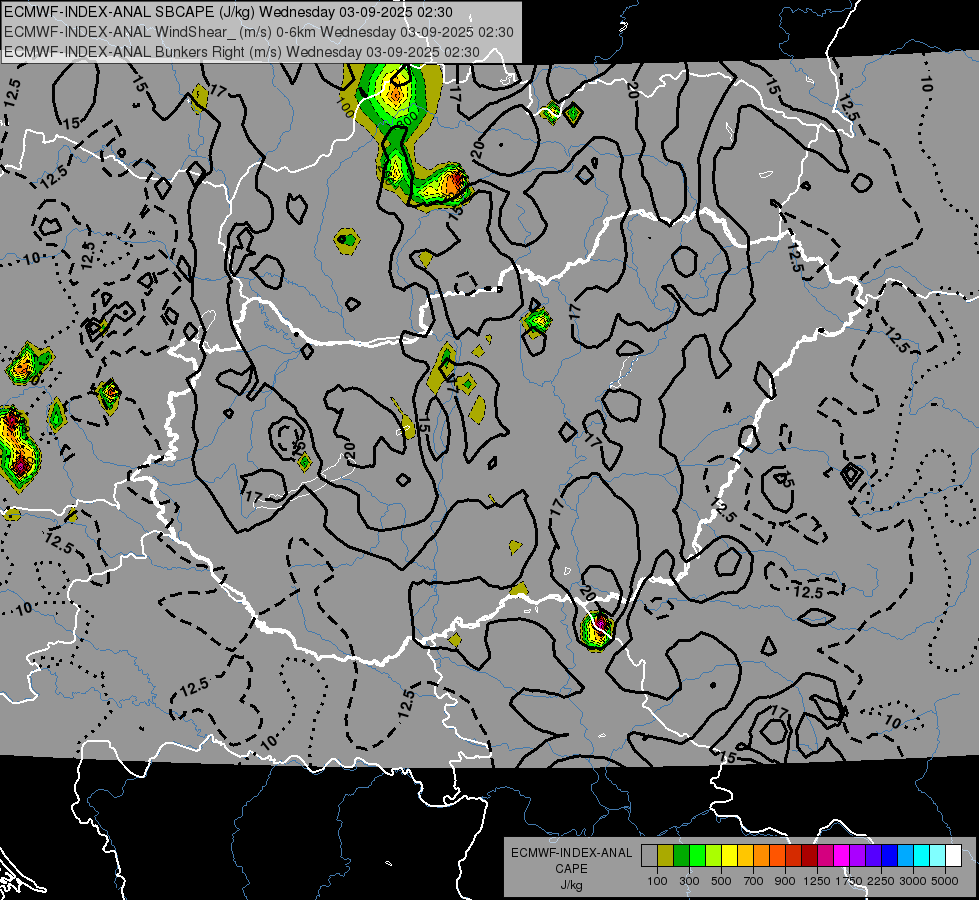Select the pale cyan swatch left of the 5000 tick
The image size is (979, 900).
[938, 856]
